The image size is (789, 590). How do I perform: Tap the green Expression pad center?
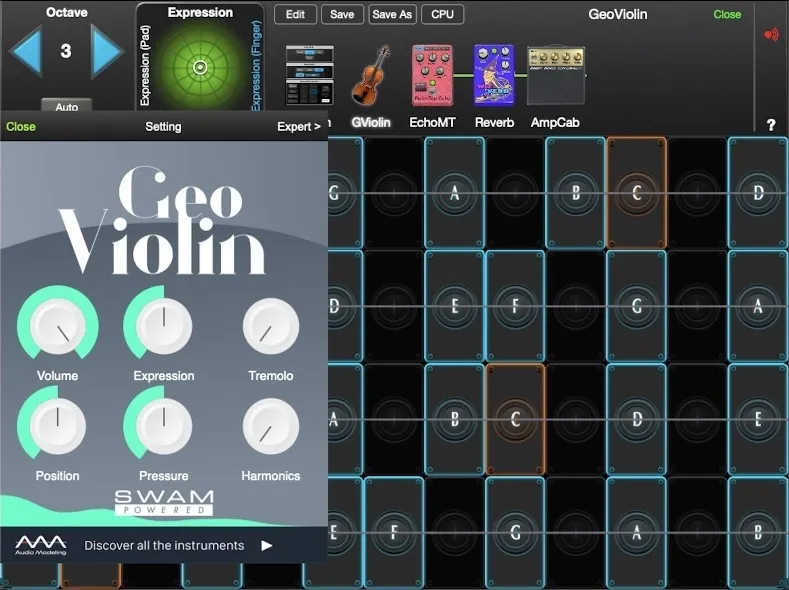point(200,67)
